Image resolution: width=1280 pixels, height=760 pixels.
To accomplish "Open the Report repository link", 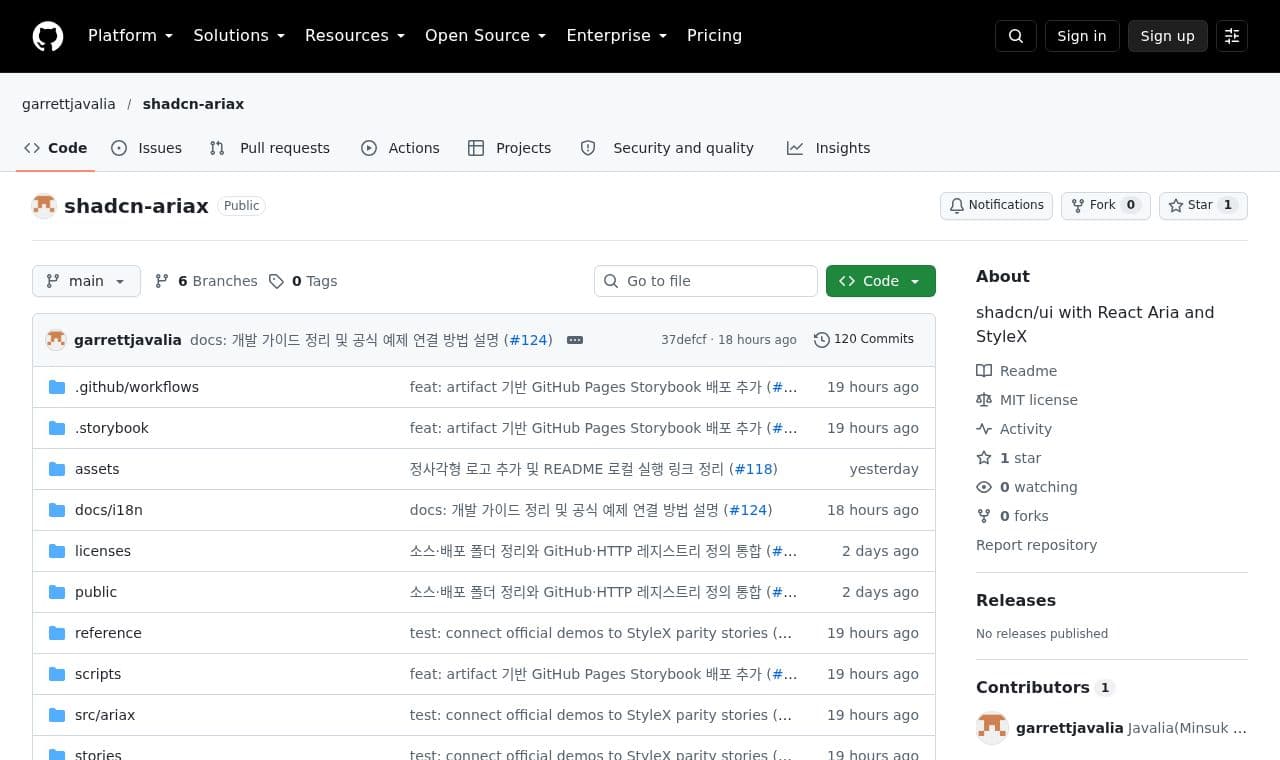I will click(1036, 545).
